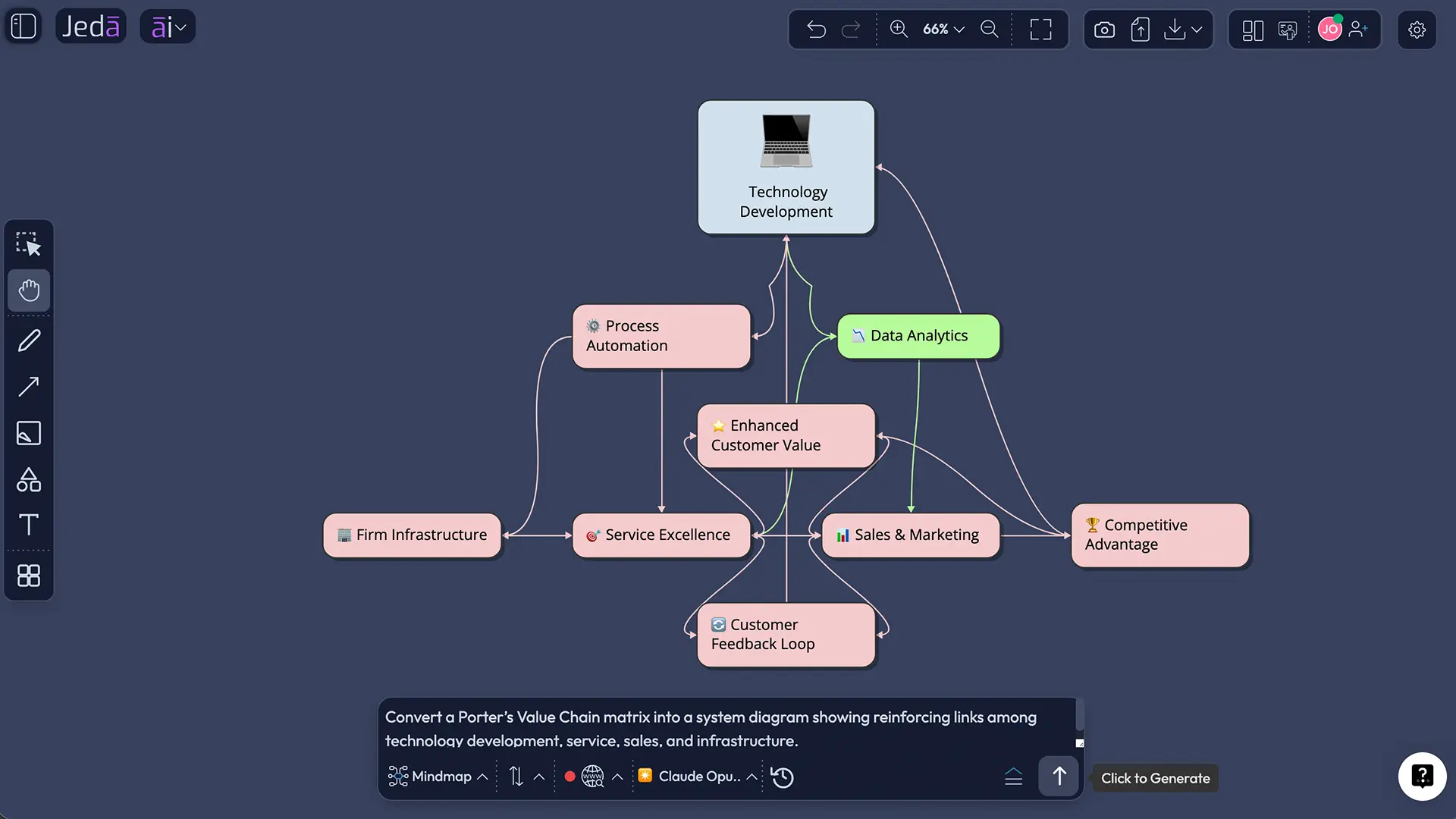Click the undo arrow

(x=817, y=30)
